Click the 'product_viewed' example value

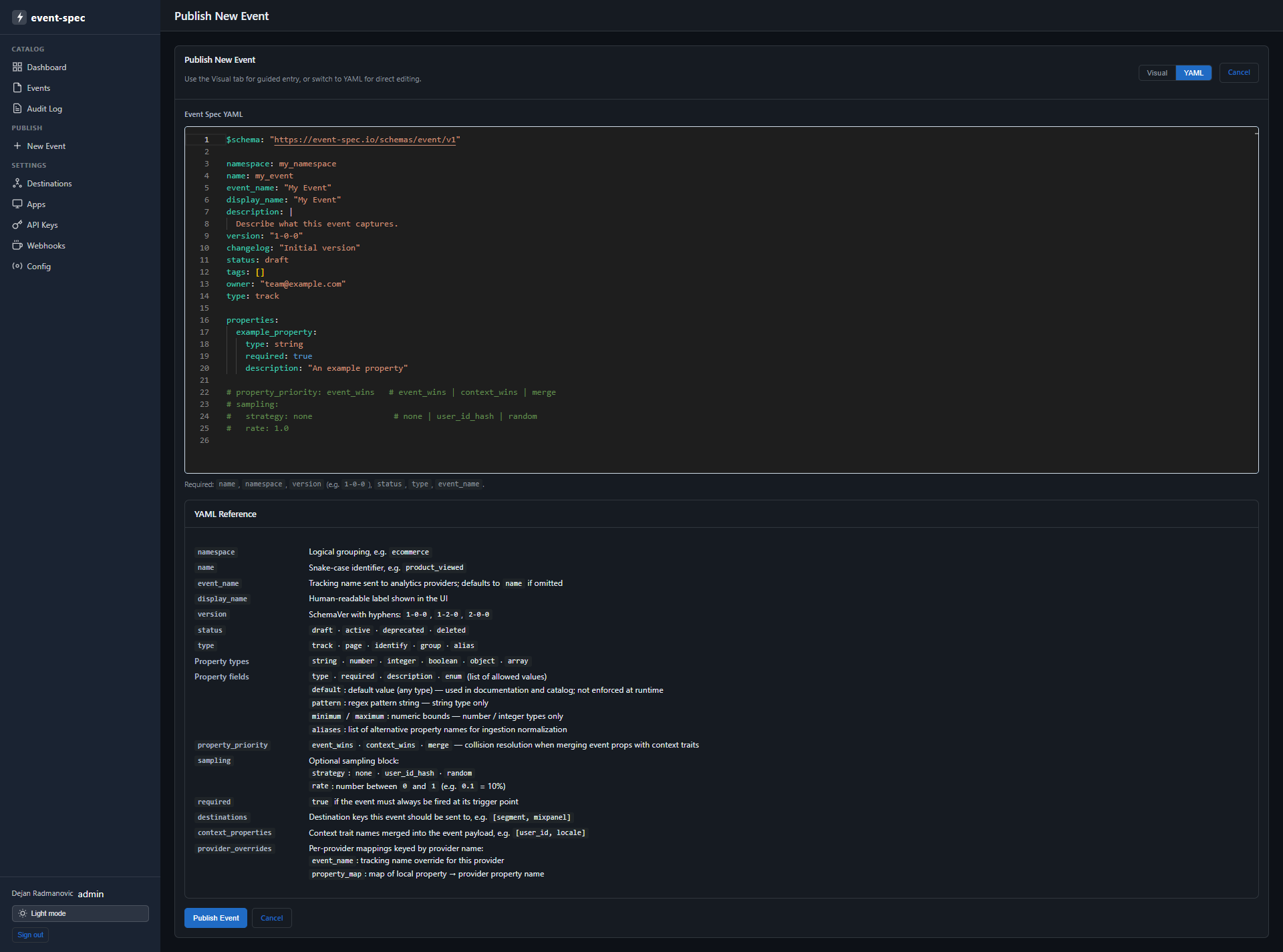434,567
